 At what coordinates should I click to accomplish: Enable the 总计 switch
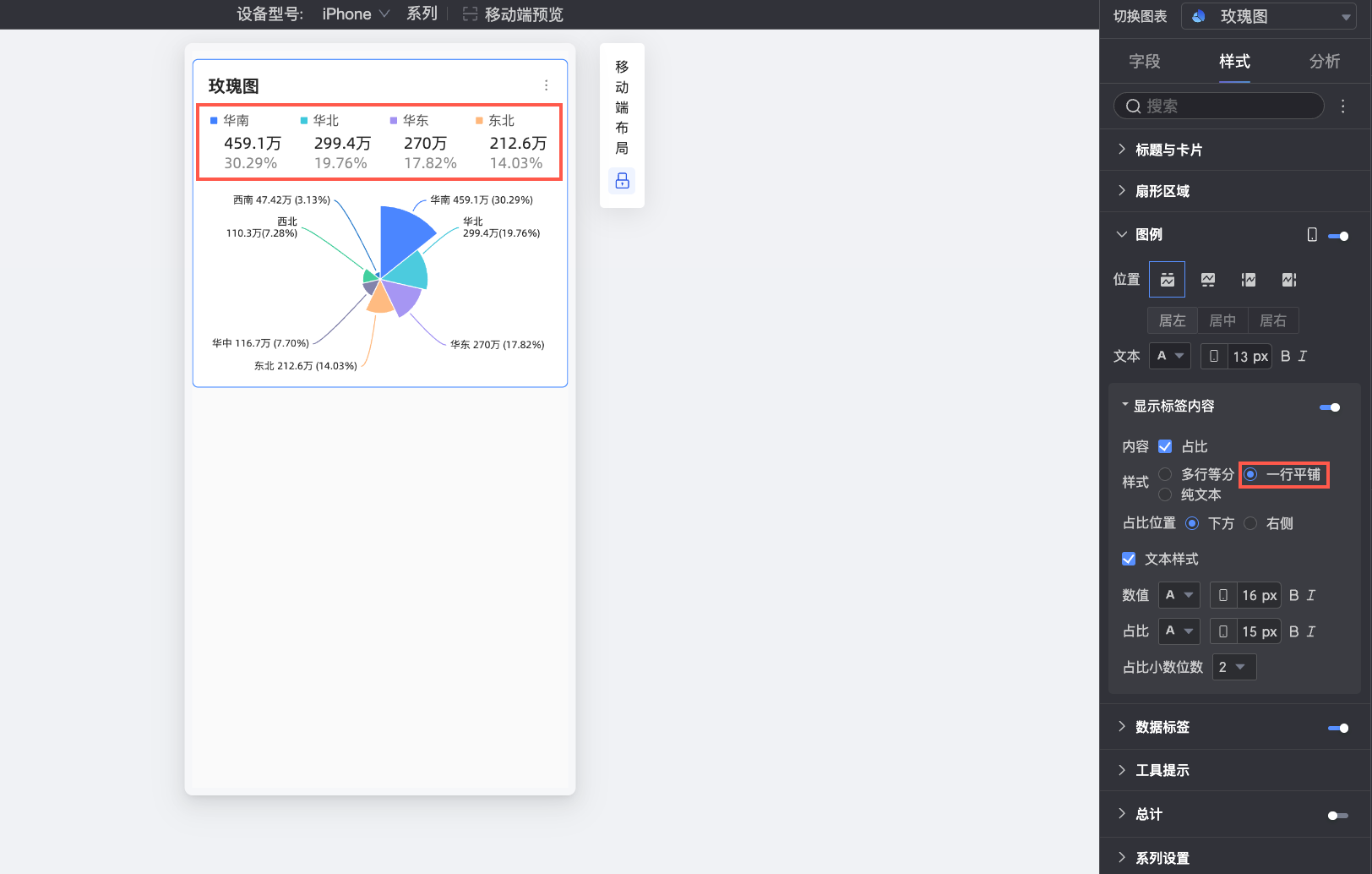[x=1338, y=816]
